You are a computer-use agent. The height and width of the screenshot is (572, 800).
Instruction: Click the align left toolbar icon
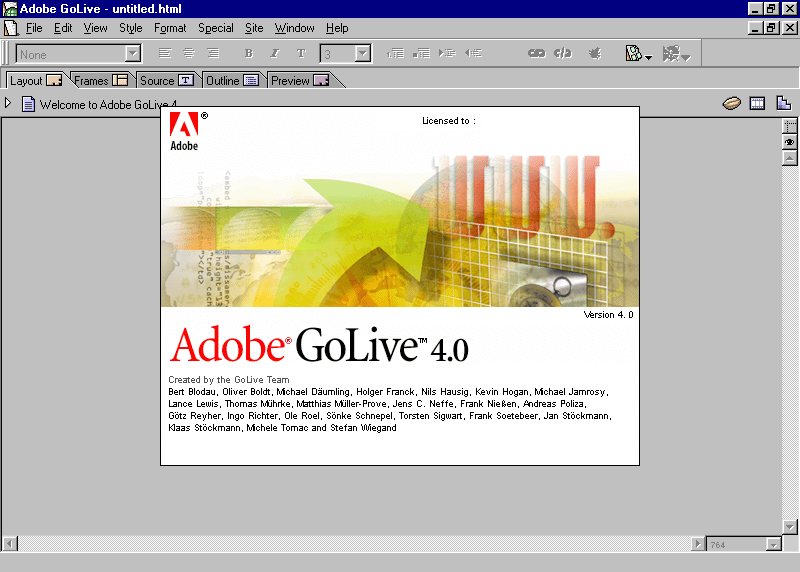click(164, 53)
